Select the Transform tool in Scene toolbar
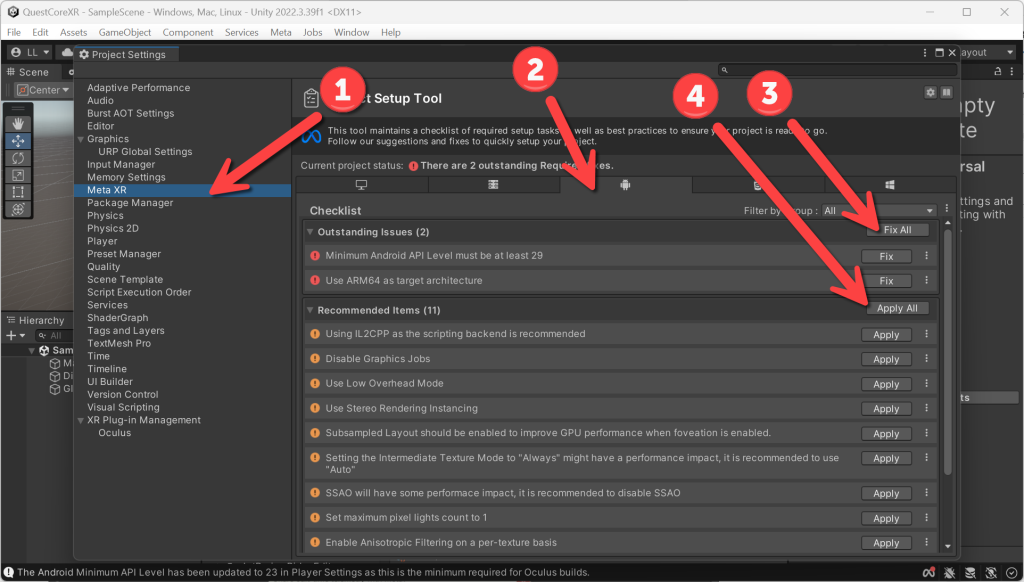Screen dimensions: 1024x582 (18, 208)
